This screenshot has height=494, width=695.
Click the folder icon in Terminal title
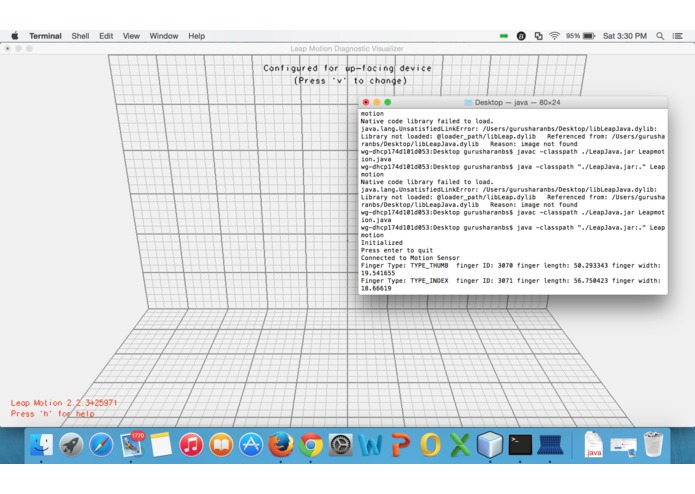[x=468, y=102]
